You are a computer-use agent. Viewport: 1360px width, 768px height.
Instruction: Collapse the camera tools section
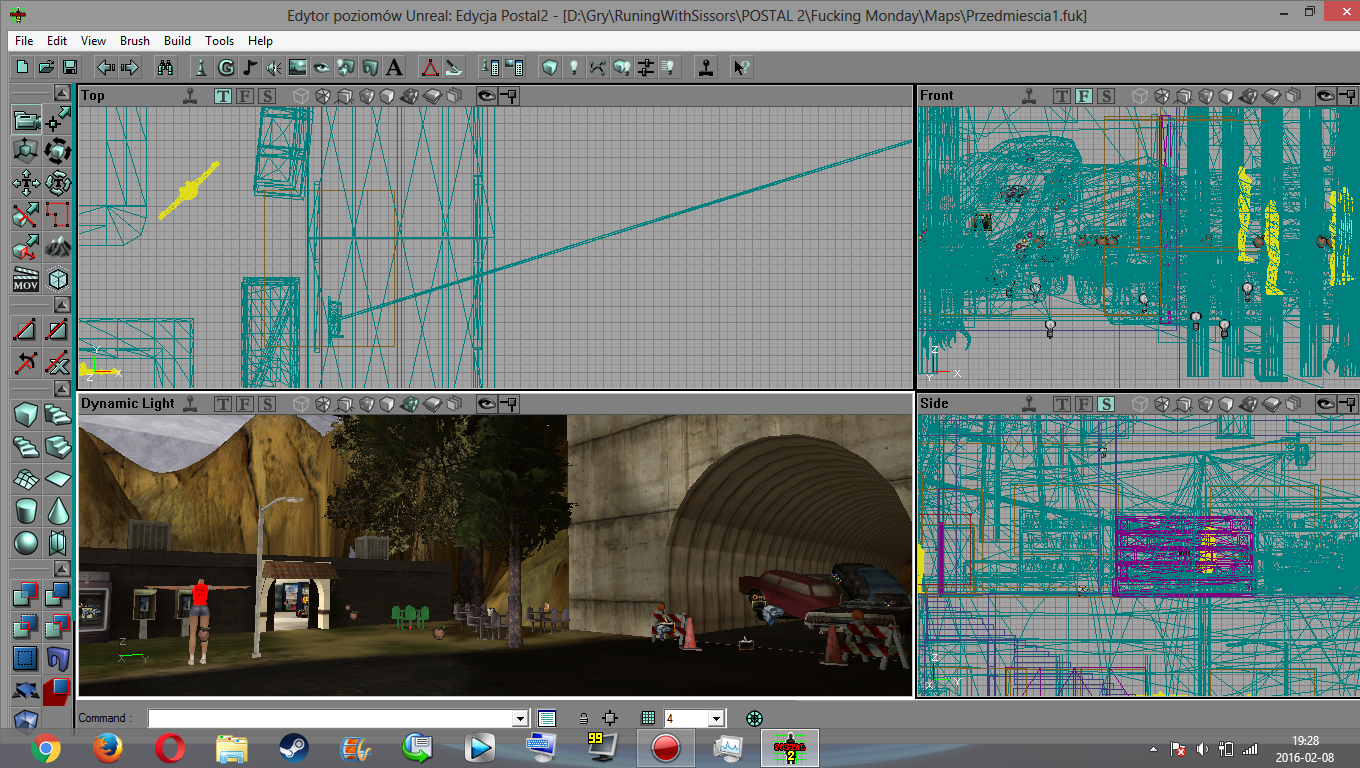tap(62, 93)
